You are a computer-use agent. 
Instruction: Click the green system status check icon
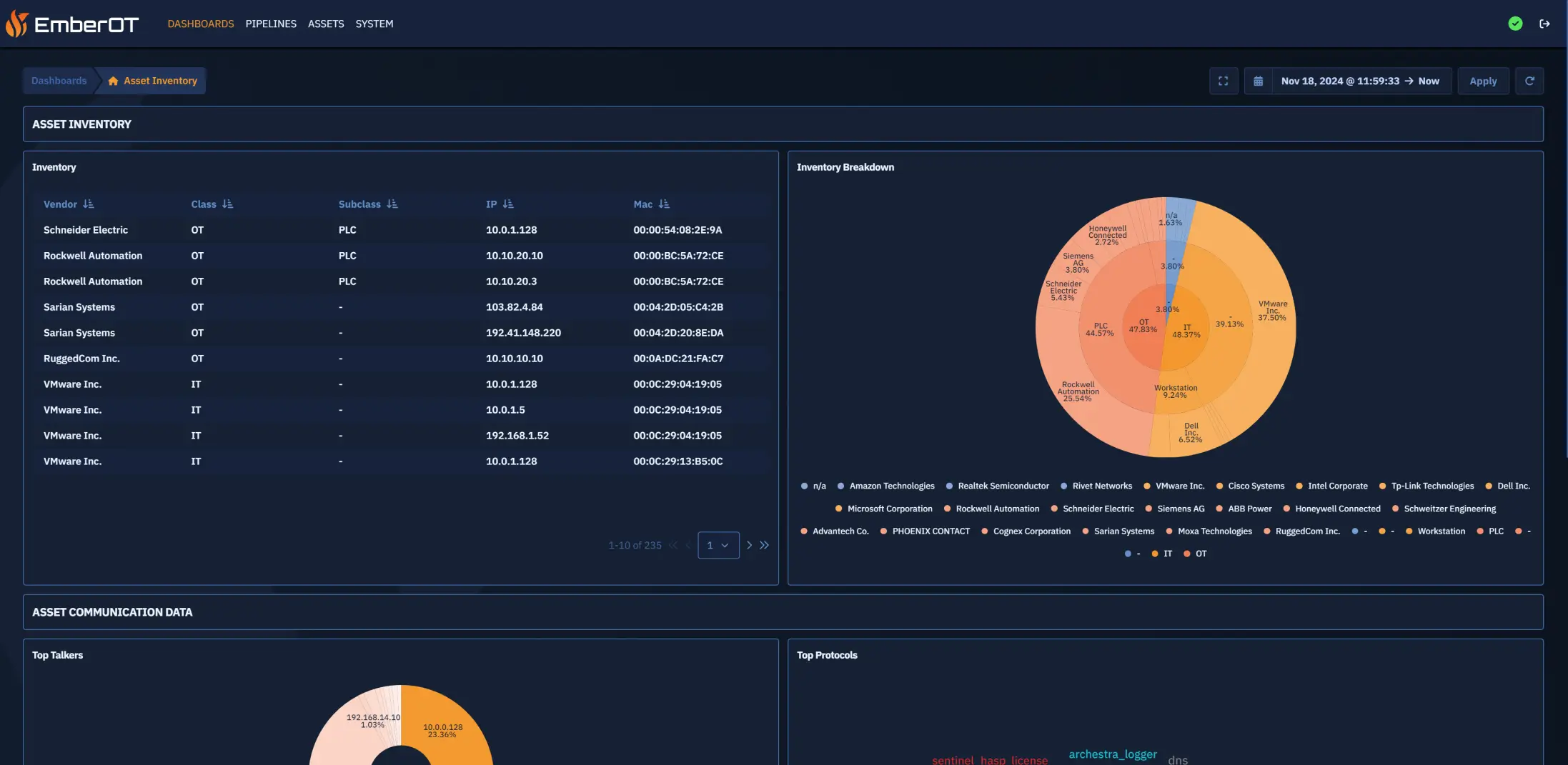pos(1515,24)
